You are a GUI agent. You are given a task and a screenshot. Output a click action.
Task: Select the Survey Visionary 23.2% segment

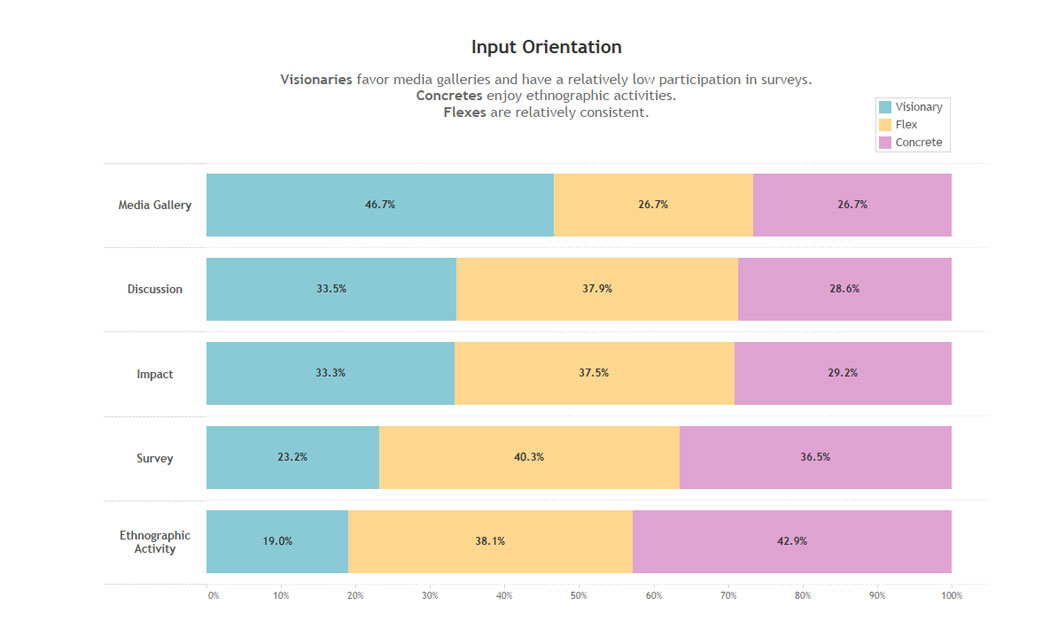292,458
